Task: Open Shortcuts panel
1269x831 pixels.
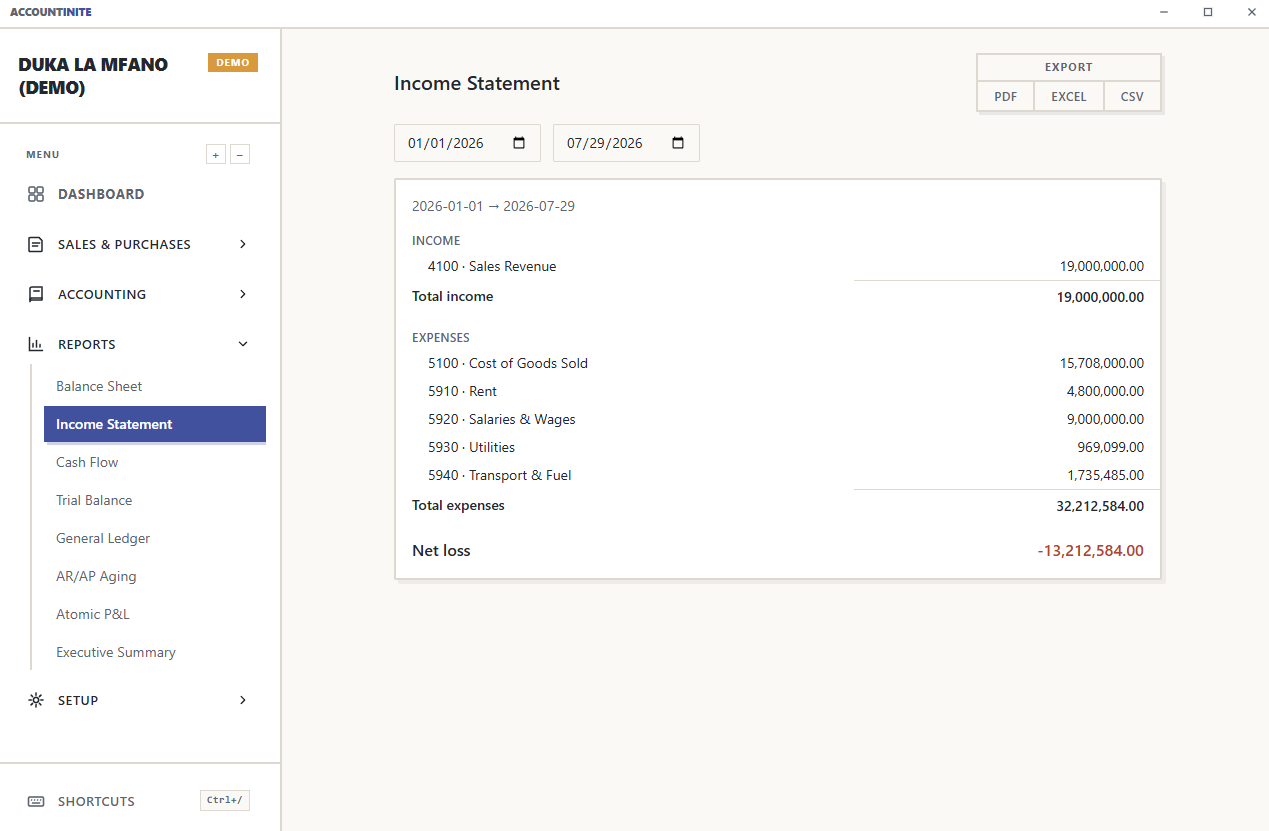Action: [x=140, y=801]
